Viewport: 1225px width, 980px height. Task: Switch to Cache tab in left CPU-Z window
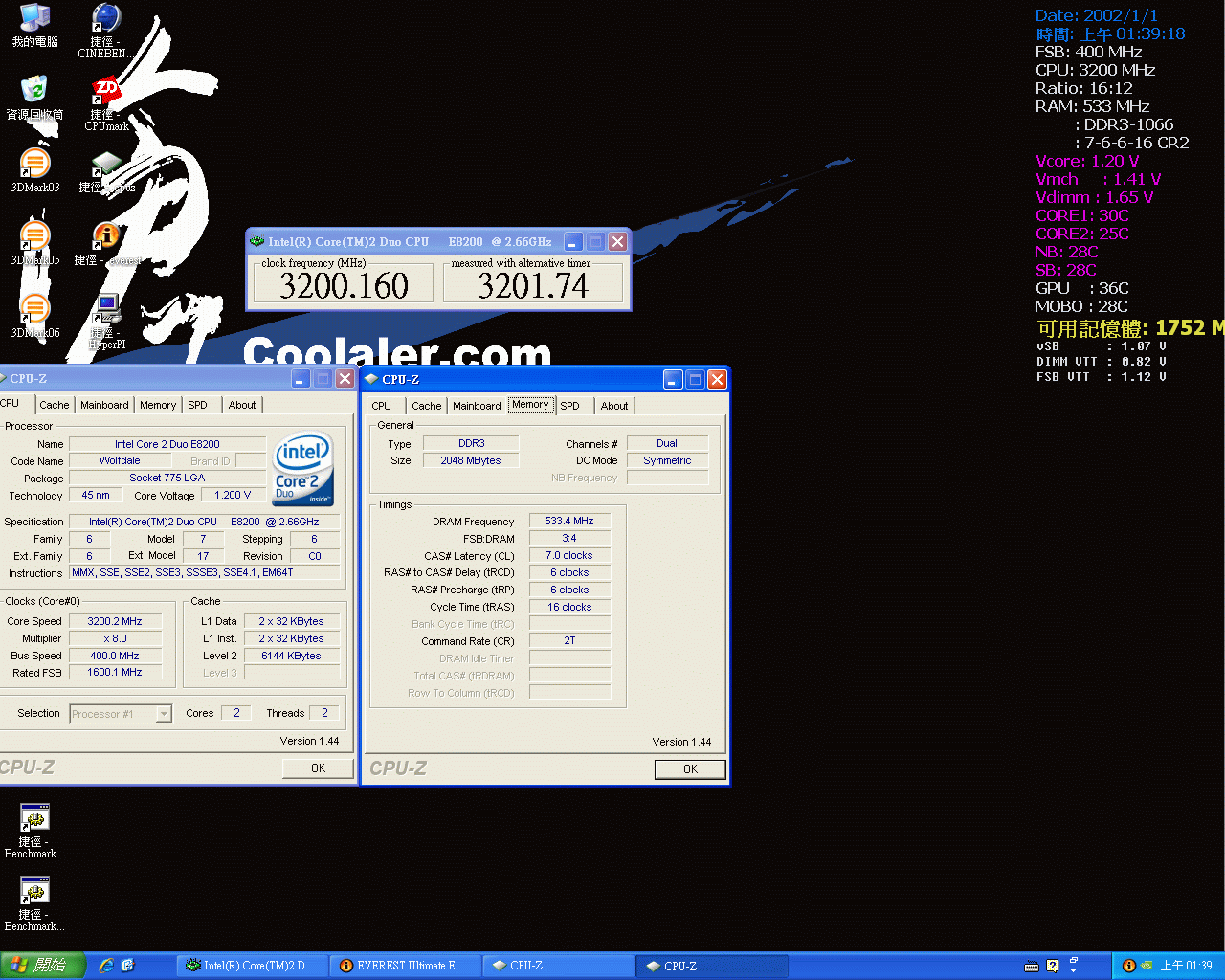(55, 405)
